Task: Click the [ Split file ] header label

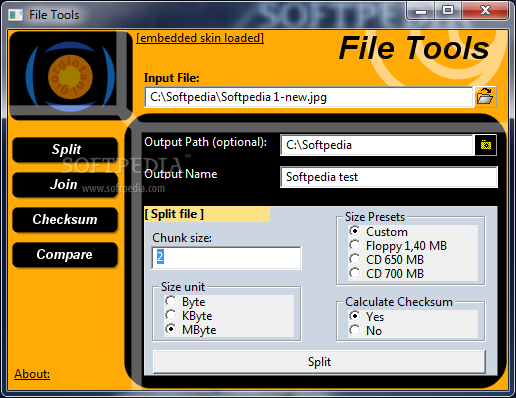Action: (x=174, y=214)
